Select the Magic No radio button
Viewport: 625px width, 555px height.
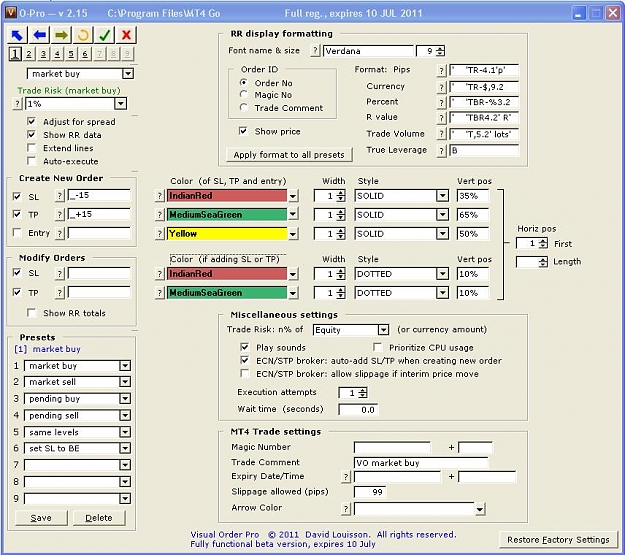[x=244, y=95]
